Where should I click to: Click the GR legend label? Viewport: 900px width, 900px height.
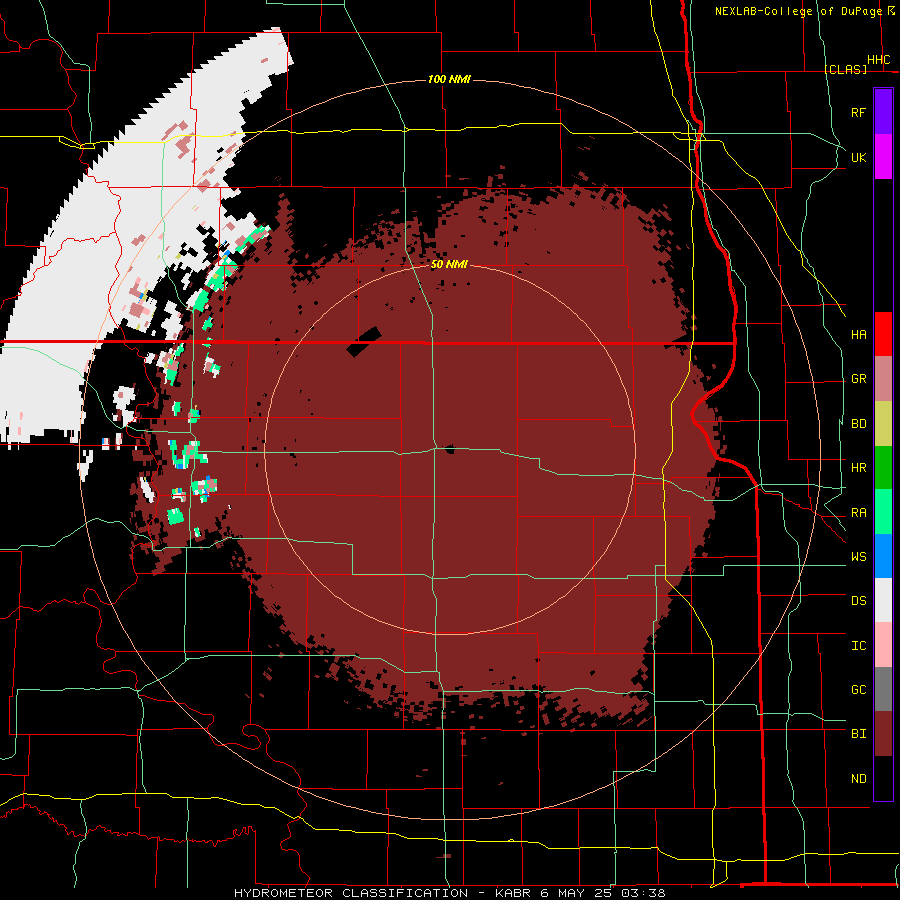pyautogui.click(x=858, y=379)
